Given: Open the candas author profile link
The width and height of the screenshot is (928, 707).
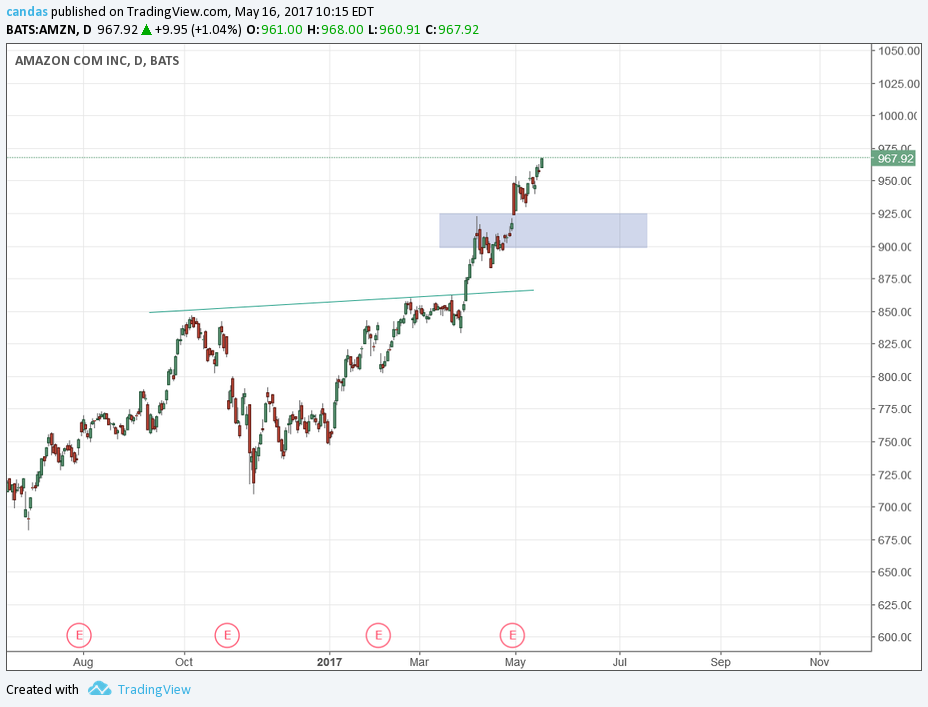Looking at the screenshot, I should coord(27,11).
